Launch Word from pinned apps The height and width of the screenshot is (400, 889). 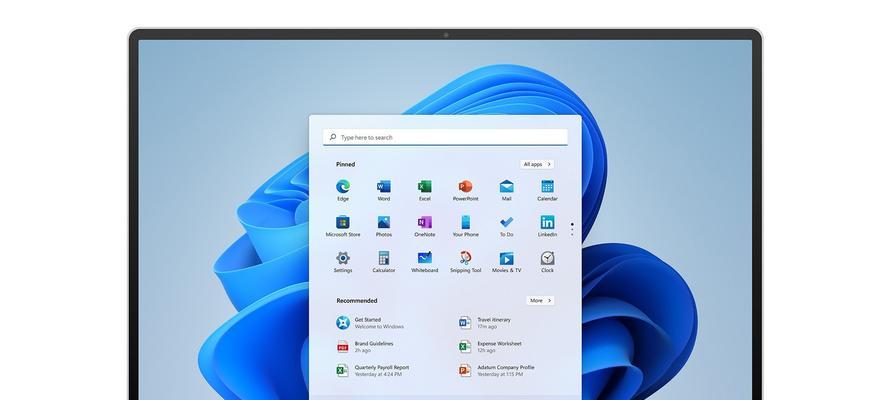[x=384, y=190]
